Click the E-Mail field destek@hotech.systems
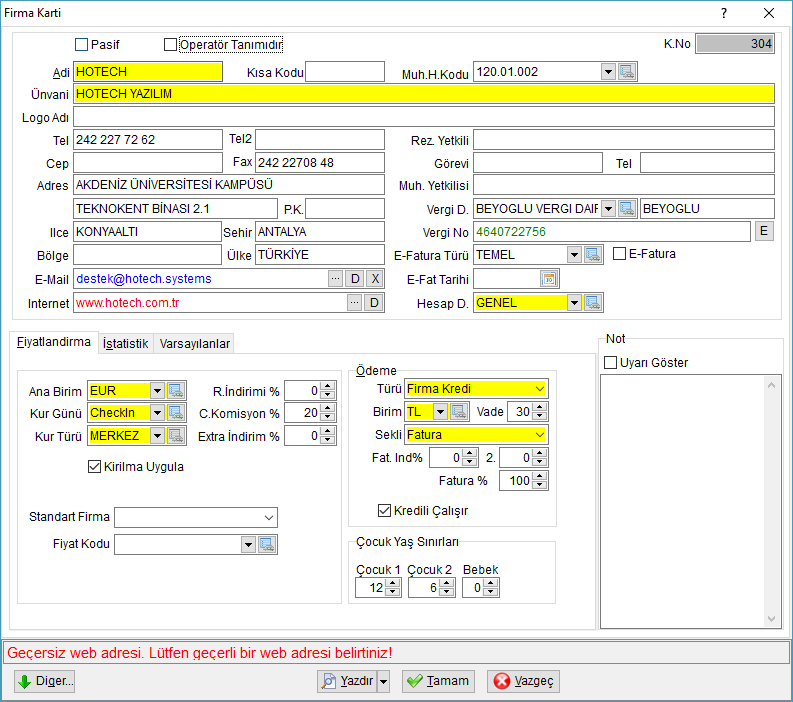Screen dimensions: 793x702 (x=201, y=279)
